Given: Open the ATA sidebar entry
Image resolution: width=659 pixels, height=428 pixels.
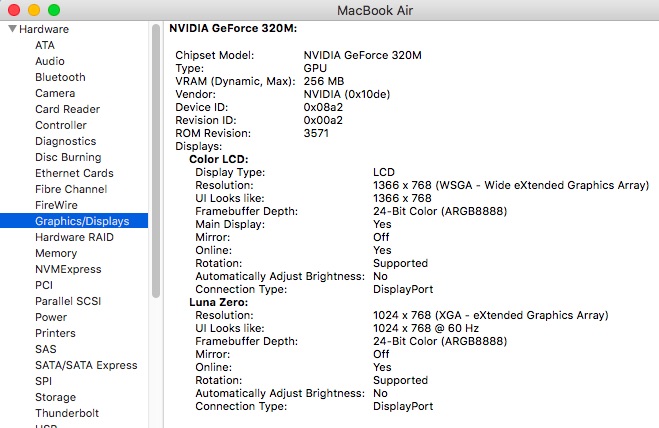Looking at the screenshot, I should 45,45.
